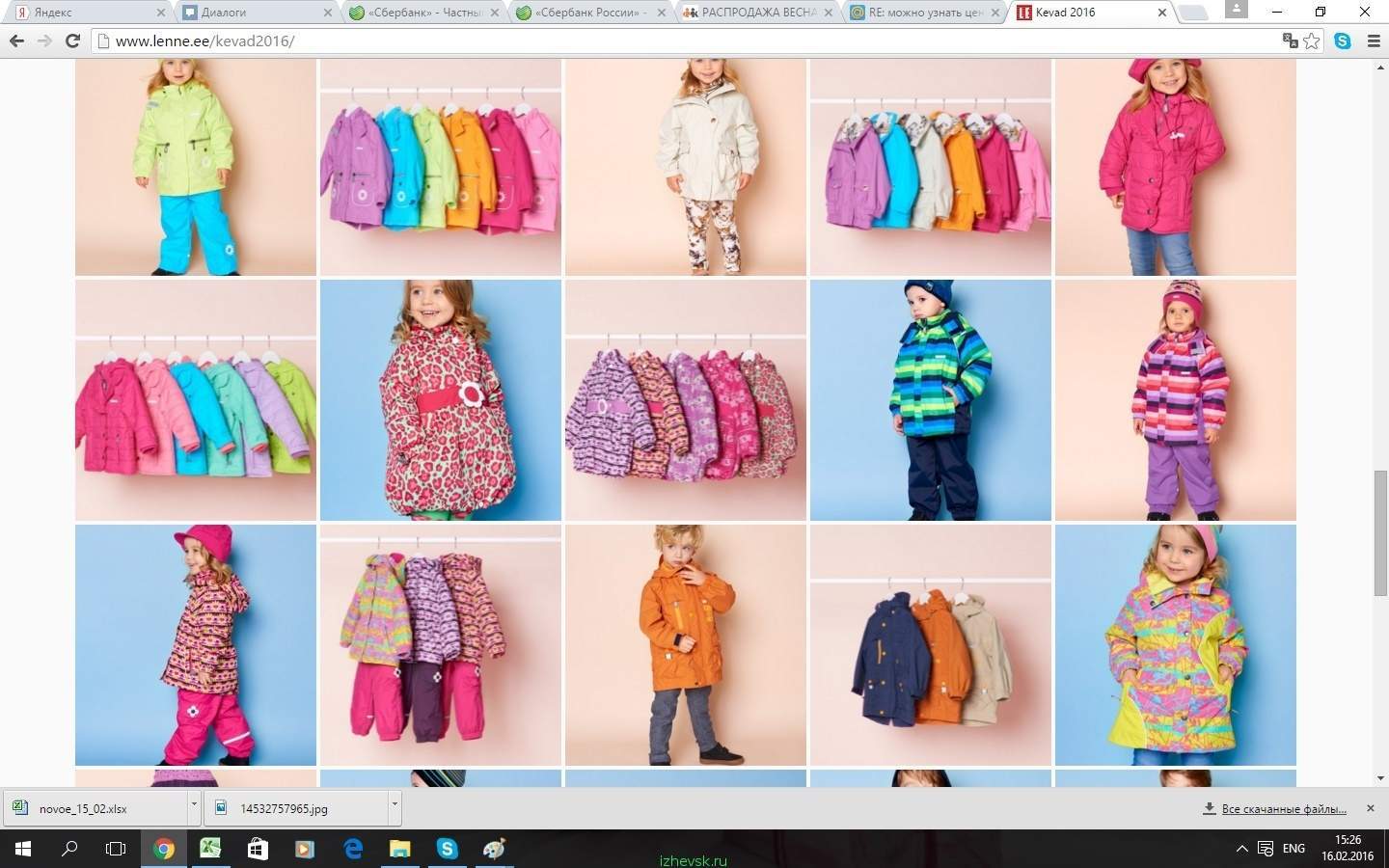Click Chrome icon on taskbar
The image size is (1389, 868).
pyautogui.click(x=164, y=849)
